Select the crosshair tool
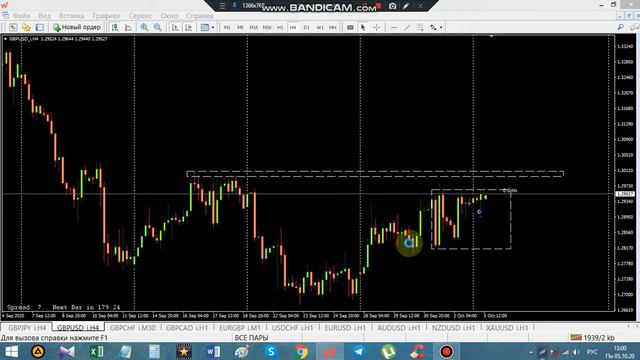640x360 pixels. (376, 27)
